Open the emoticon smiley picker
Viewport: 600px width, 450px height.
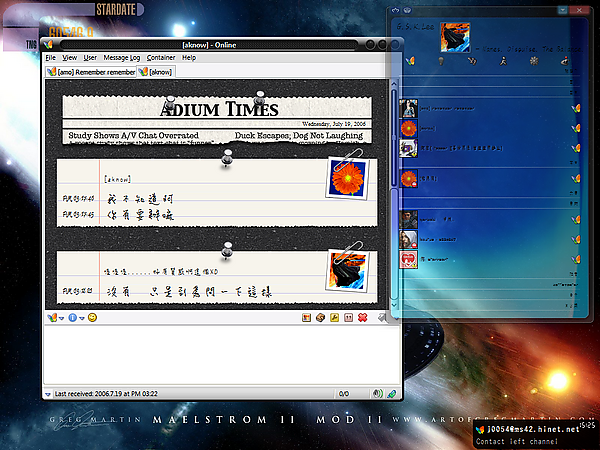92,317
